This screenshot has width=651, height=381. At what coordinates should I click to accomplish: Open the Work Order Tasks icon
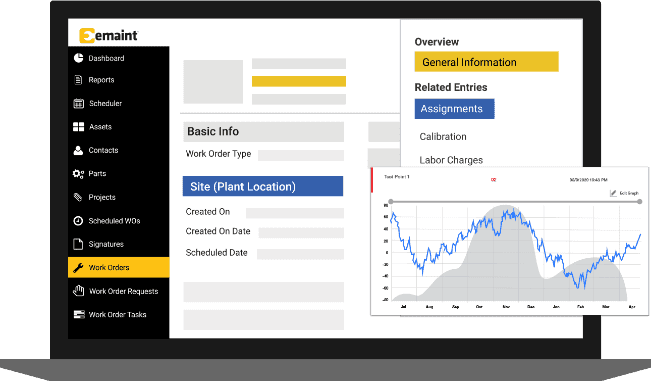click(x=79, y=315)
